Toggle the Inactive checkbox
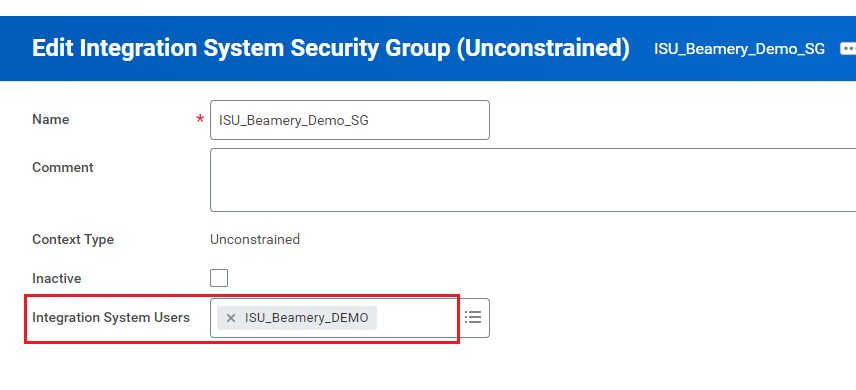856x390 pixels. click(219, 278)
